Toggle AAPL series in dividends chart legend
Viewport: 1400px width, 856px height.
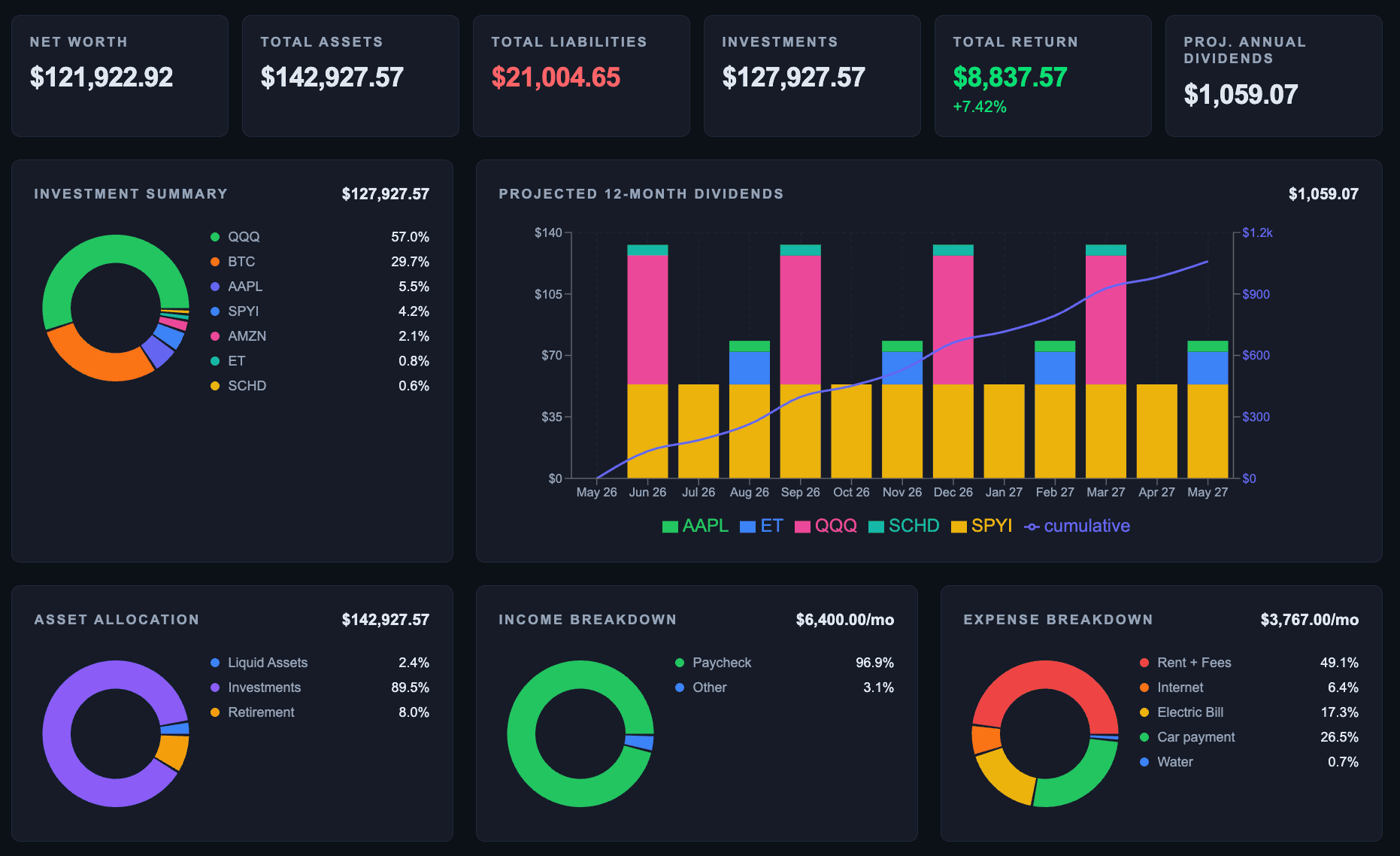(x=695, y=526)
